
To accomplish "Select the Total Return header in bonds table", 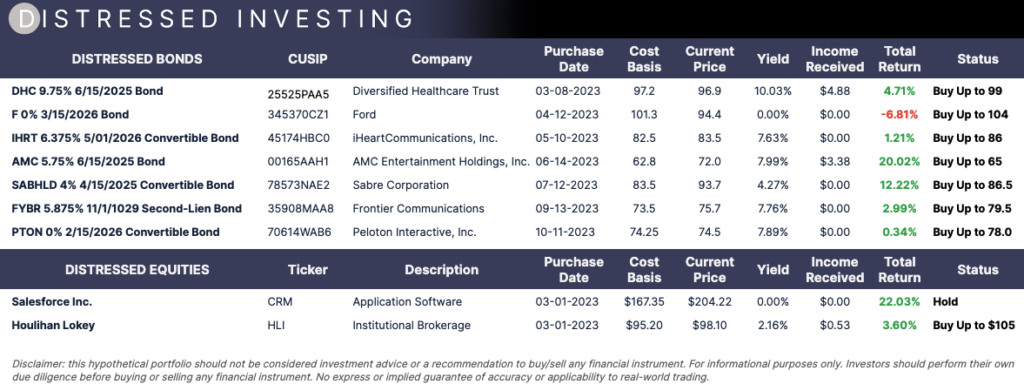I will point(899,59).
